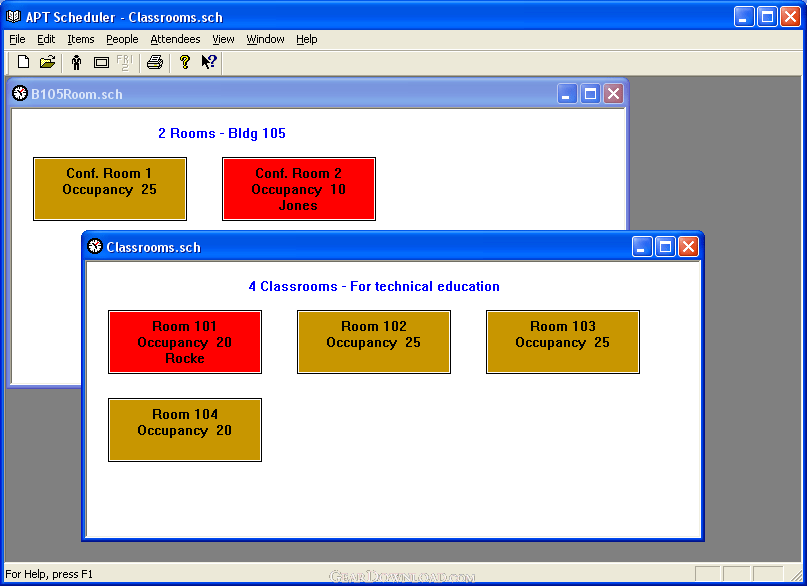Screen dimensions: 807x586
Task: Click the New document toolbar icon
Action: (x=23, y=62)
